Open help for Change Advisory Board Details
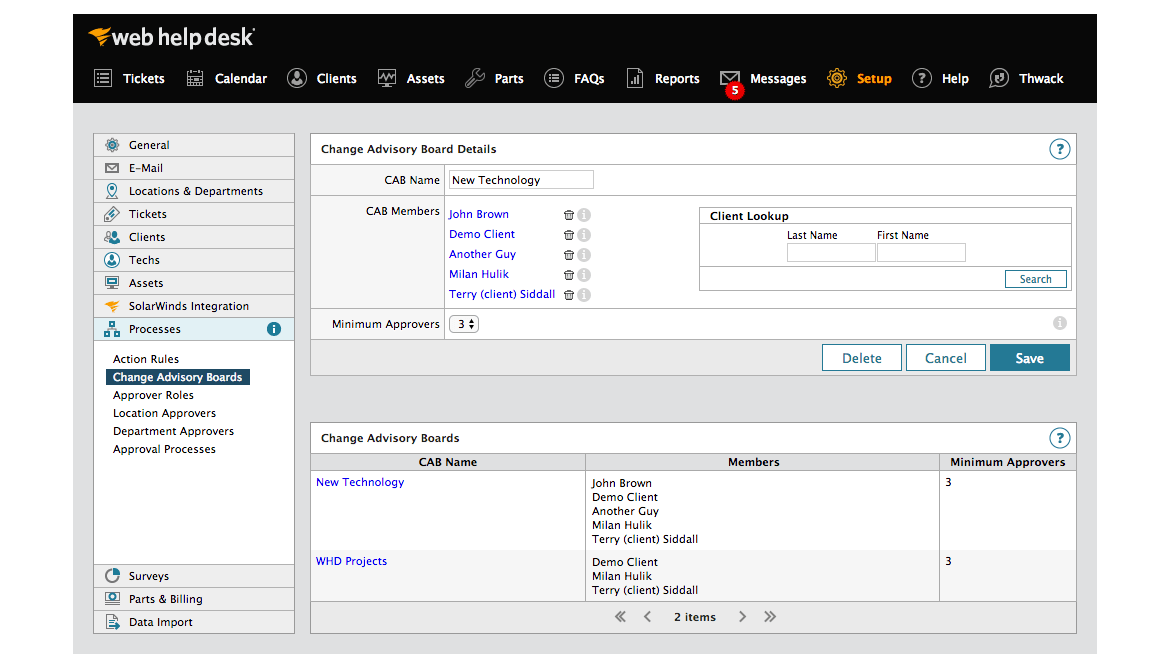 tap(1059, 150)
